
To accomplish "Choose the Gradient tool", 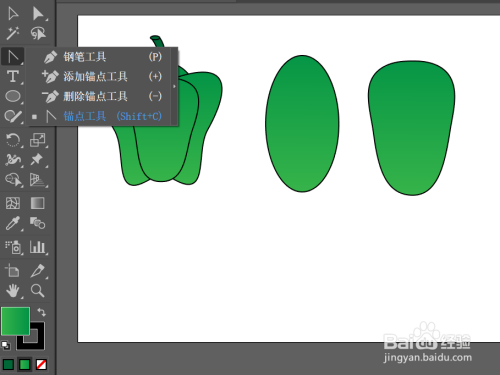I will click(37, 203).
